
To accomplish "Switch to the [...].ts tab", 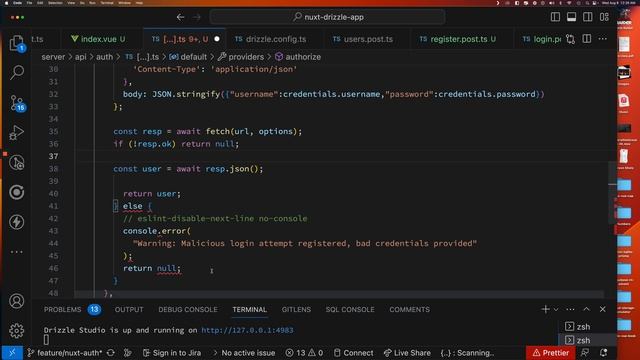I will click(180, 39).
